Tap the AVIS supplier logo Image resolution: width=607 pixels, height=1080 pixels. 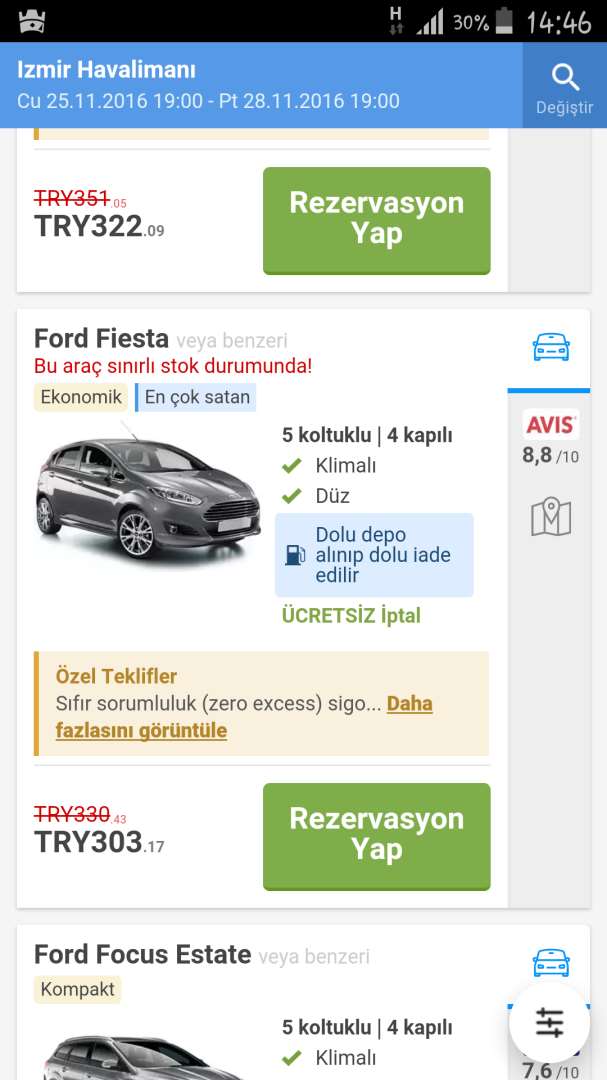[x=551, y=425]
